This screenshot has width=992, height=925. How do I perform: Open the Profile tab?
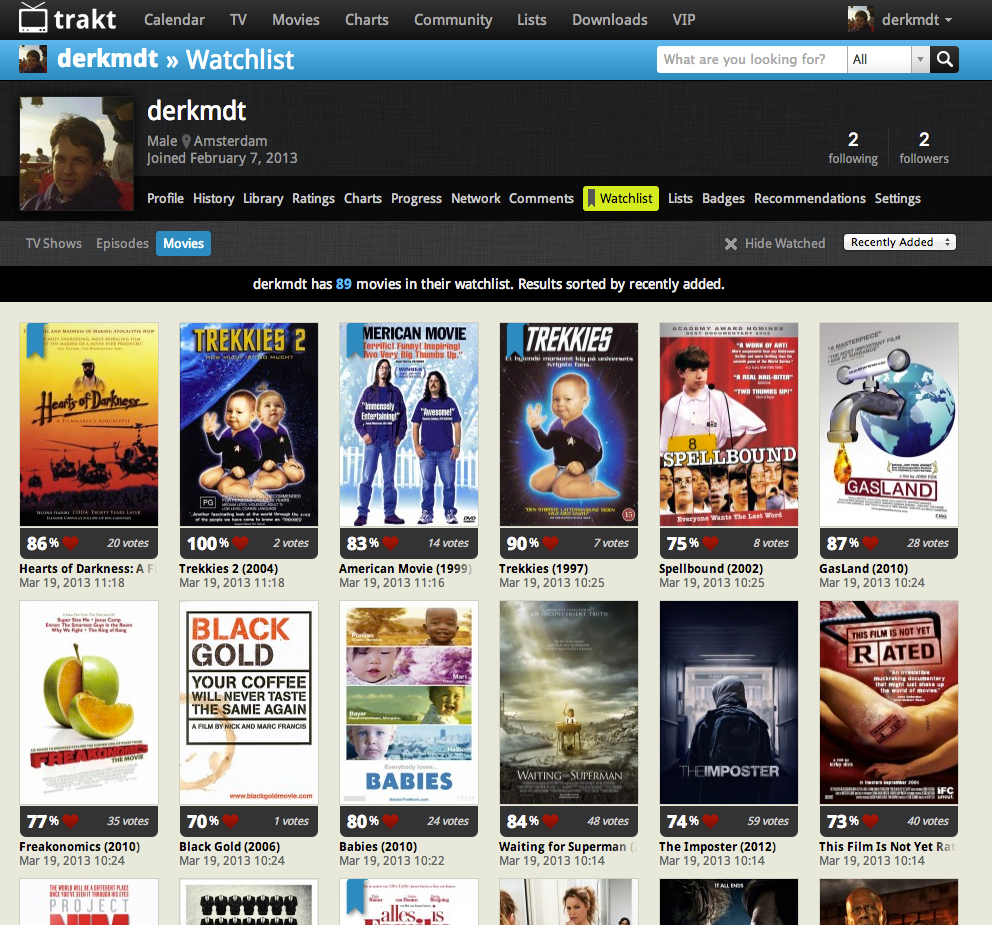[x=165, y=199]
